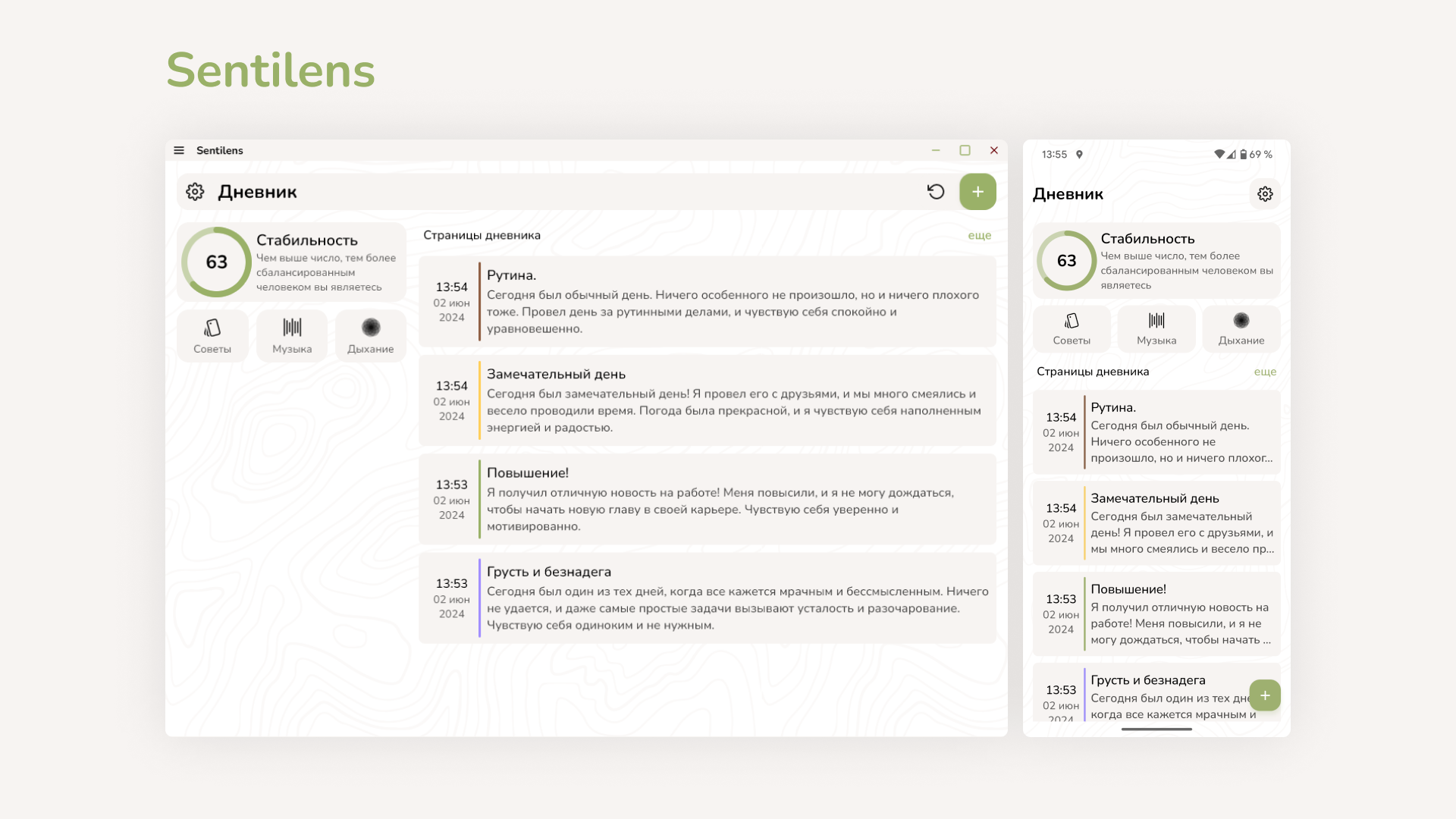Tap 13:55 clock in mobile status bar
Screen dimensions: 1456x819
coord(1054,154)
